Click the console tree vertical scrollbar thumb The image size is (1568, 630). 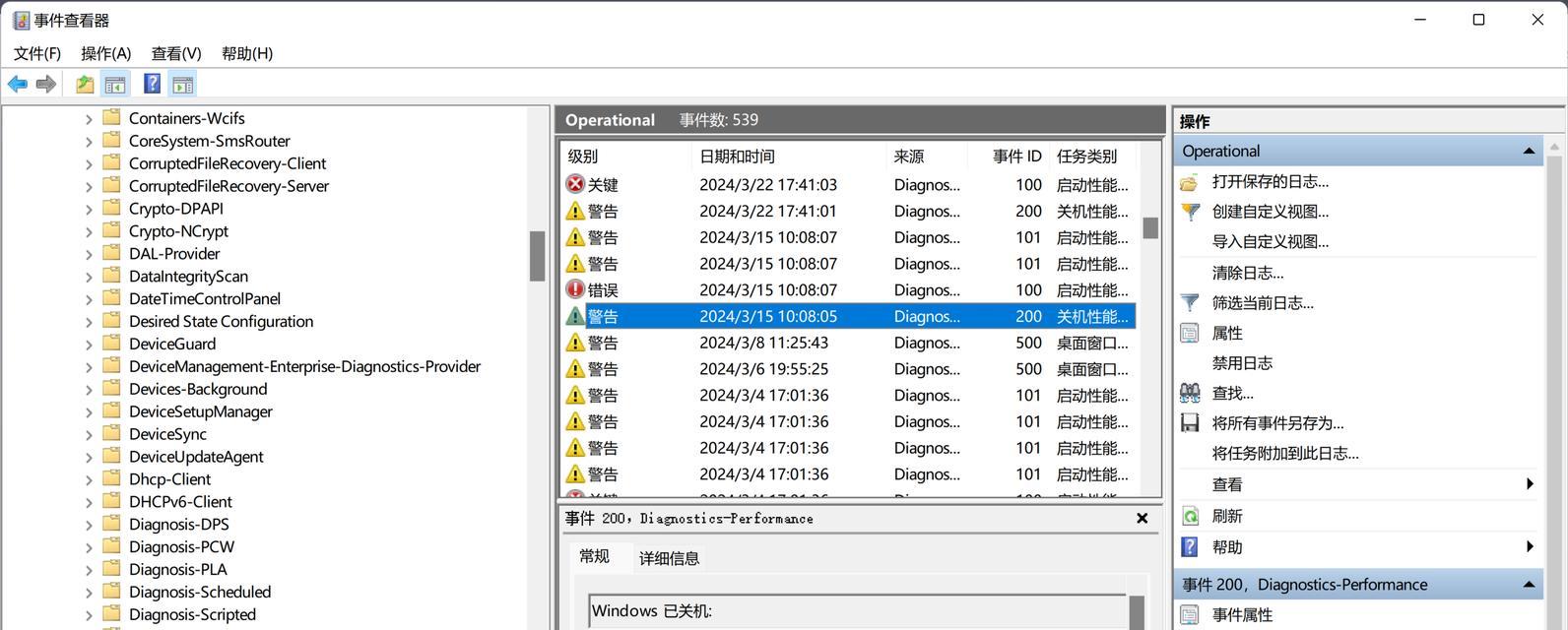[x=537, y=256]
